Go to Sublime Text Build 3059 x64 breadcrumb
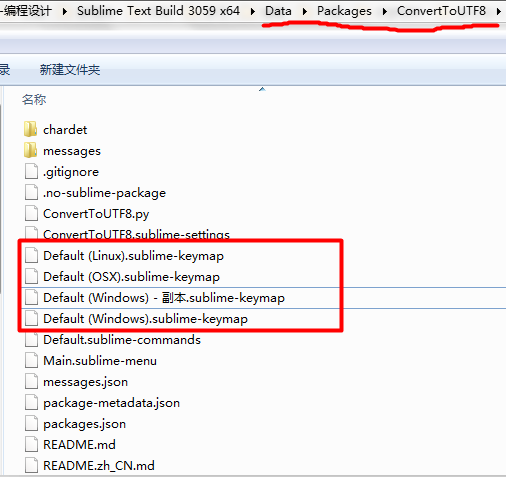This screenshot has width=506, height=477. tap(158, 11)
